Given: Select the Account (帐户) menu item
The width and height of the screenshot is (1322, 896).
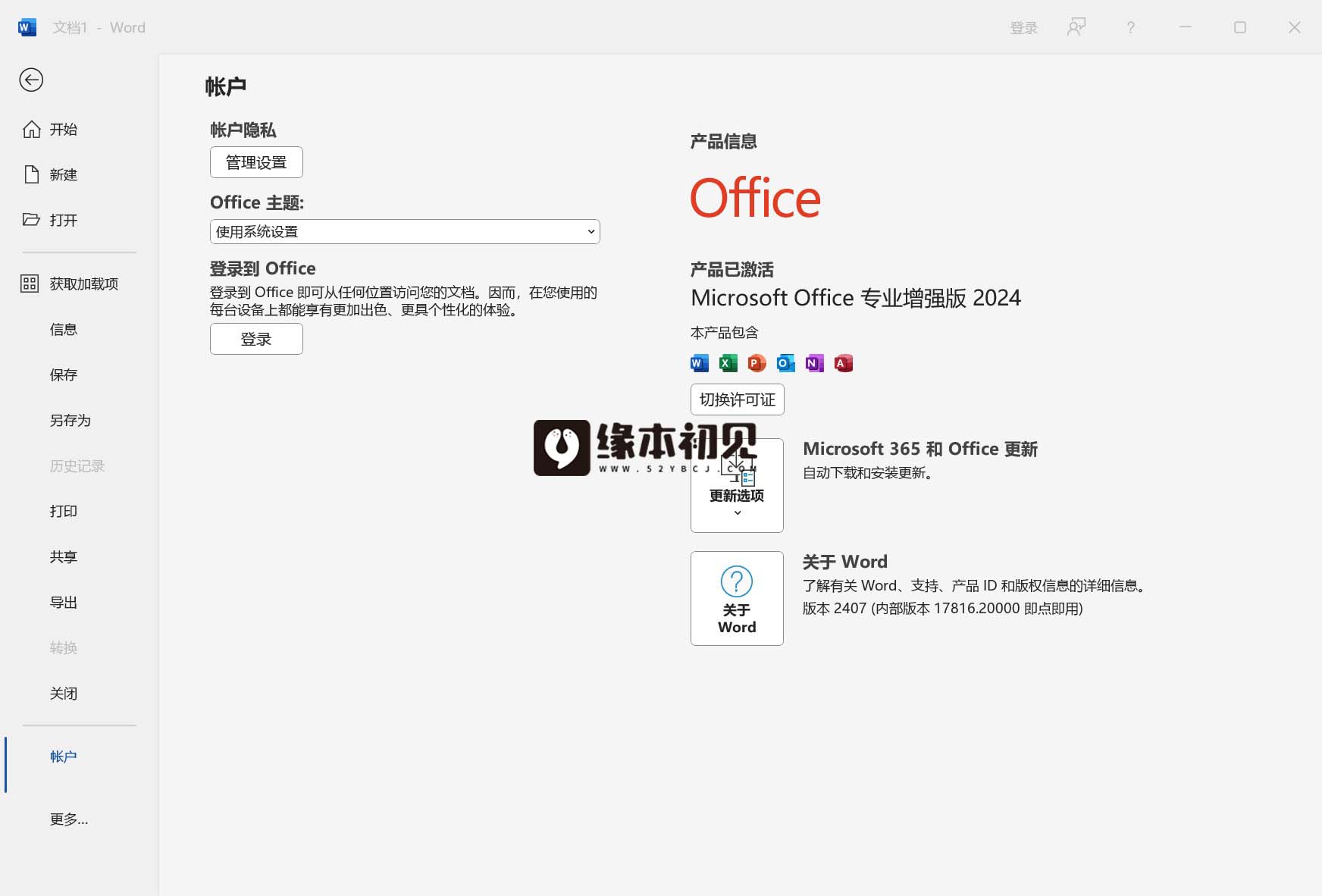Looking at the screenshot, I should pyautogui.click(x=64, y=757).
